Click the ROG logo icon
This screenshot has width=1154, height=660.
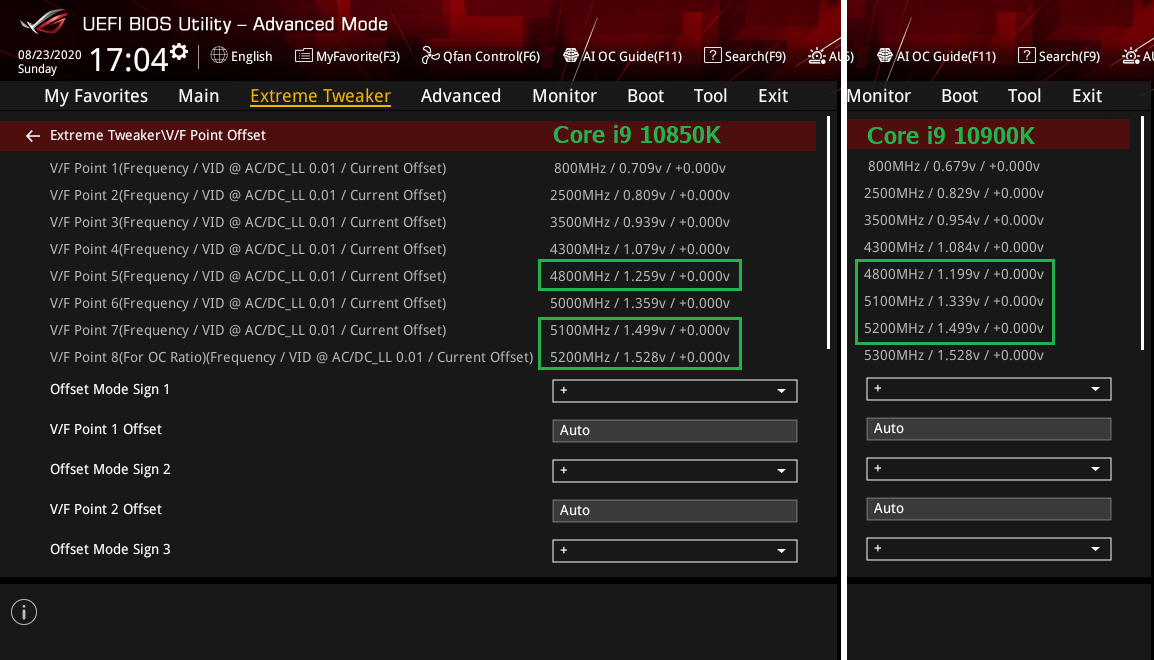point(43,21)
